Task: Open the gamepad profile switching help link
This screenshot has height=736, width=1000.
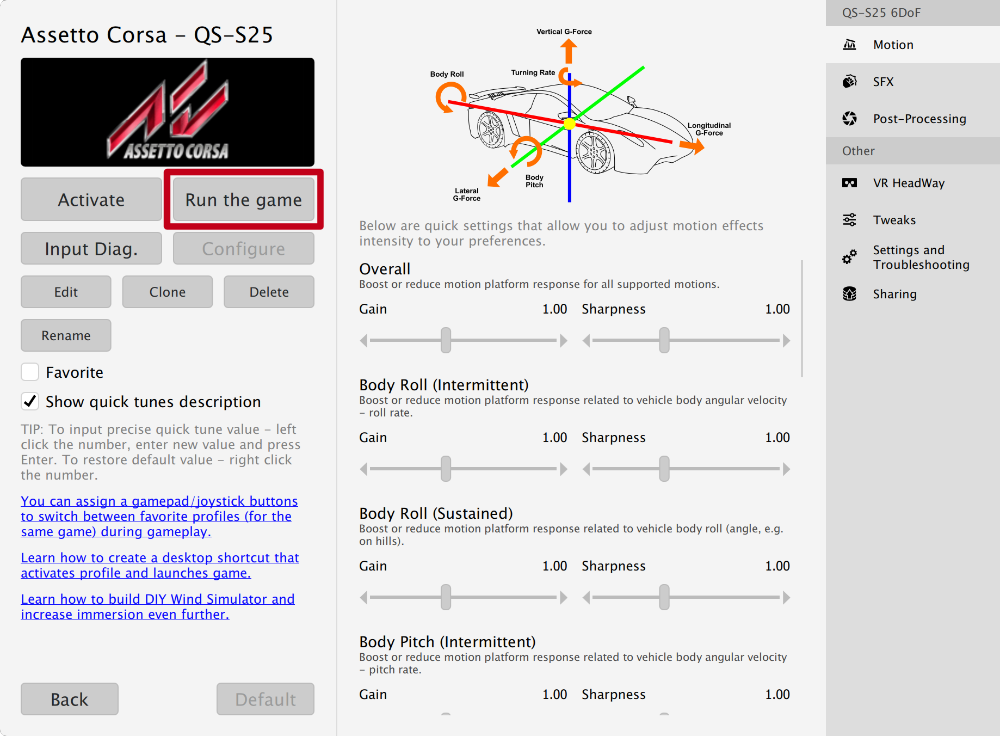Action: click(160, 516)
